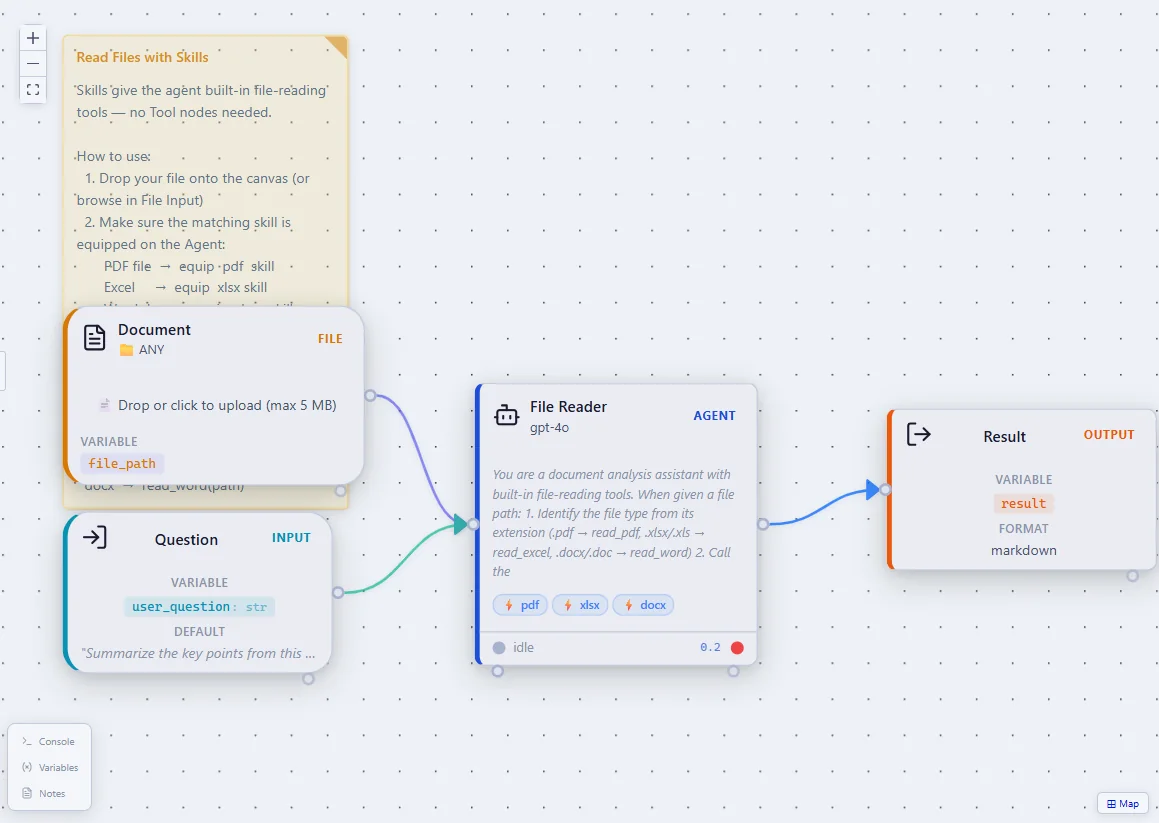
Task: Click the gpt-4o model label
Action: [x=549, y=427]
